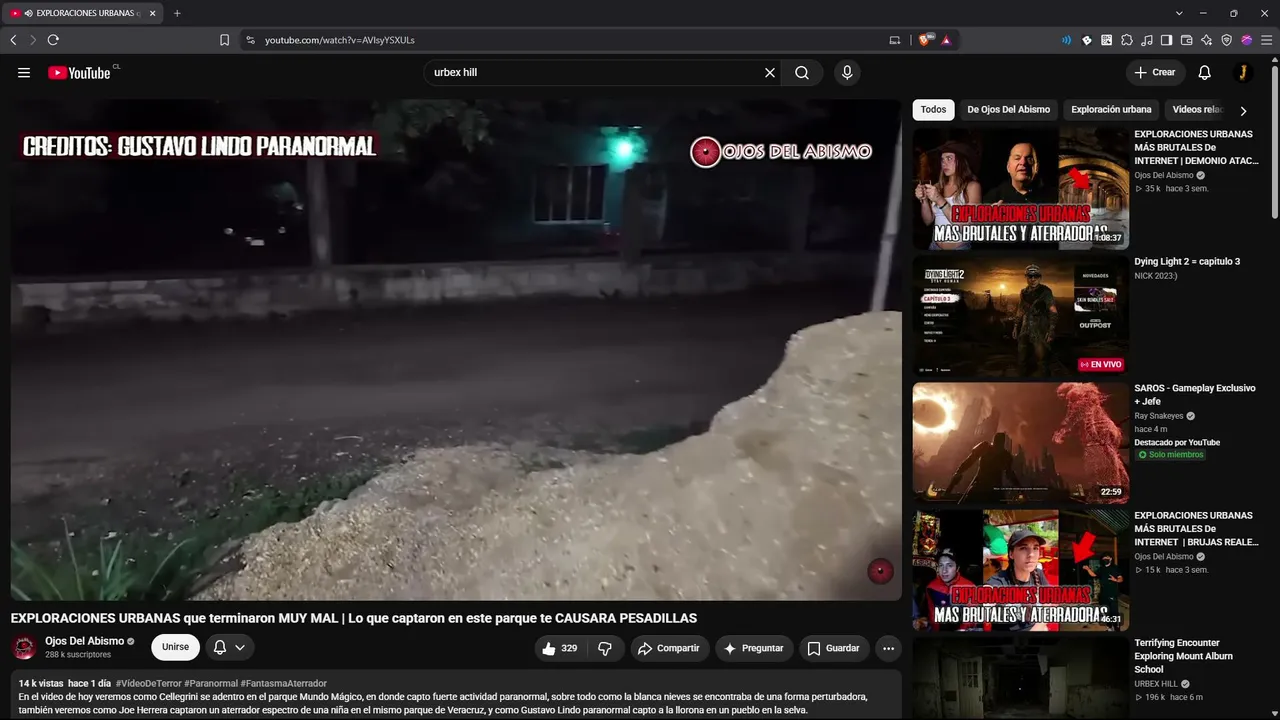Click the install/cast screen icon in address bar
This screenshot has width=1280, height=720.
point(895,40)
